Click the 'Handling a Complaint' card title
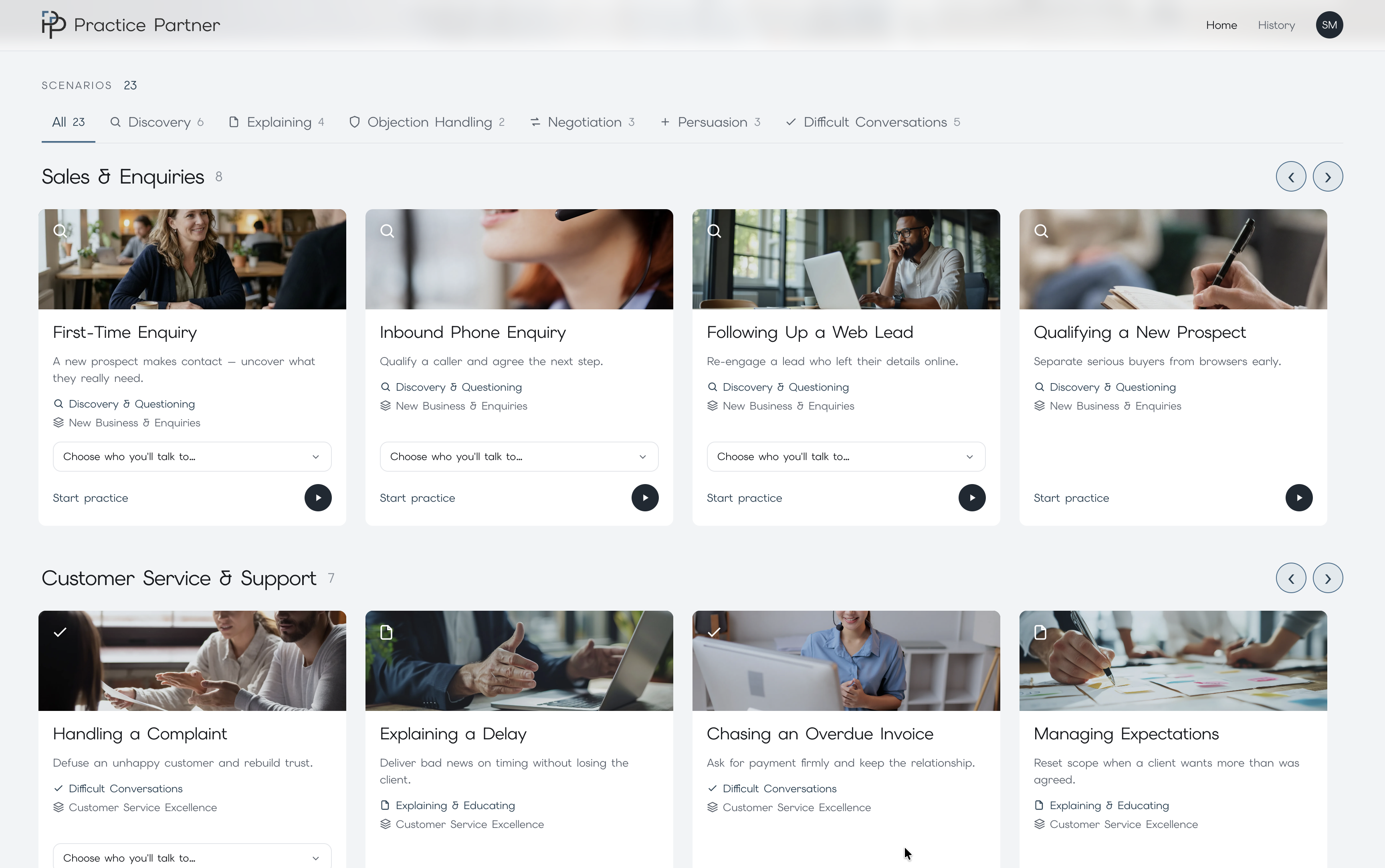This screenshot has width=1385, height=868. pyautogui.click(x=139, y=734)
